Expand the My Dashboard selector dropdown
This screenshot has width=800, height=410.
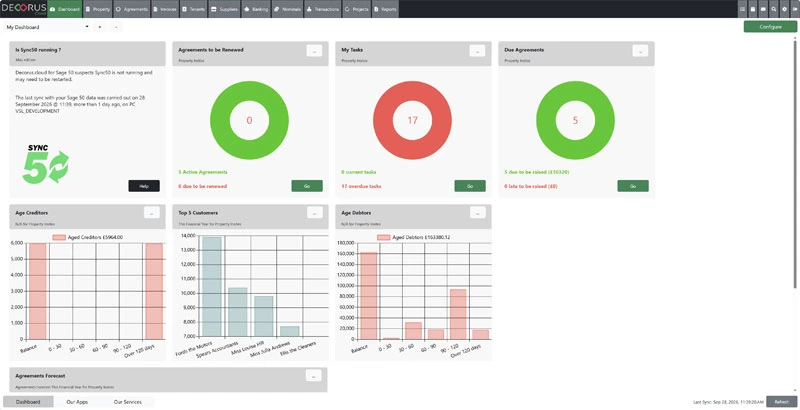tap(47, 27)
